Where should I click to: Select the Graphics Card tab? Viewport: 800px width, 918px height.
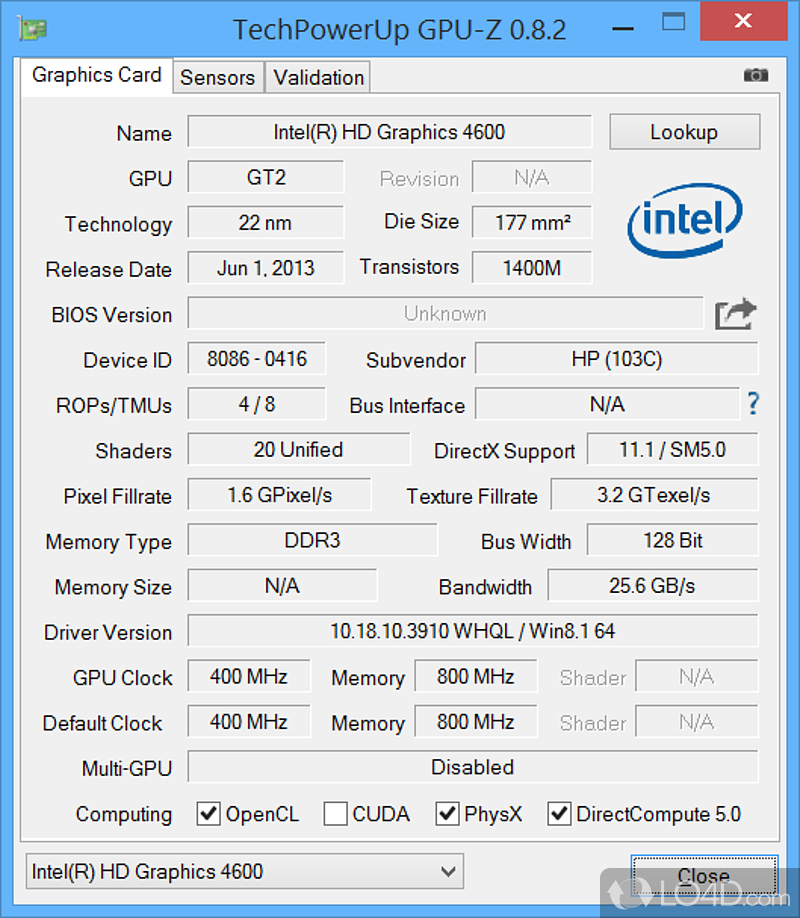96,75
